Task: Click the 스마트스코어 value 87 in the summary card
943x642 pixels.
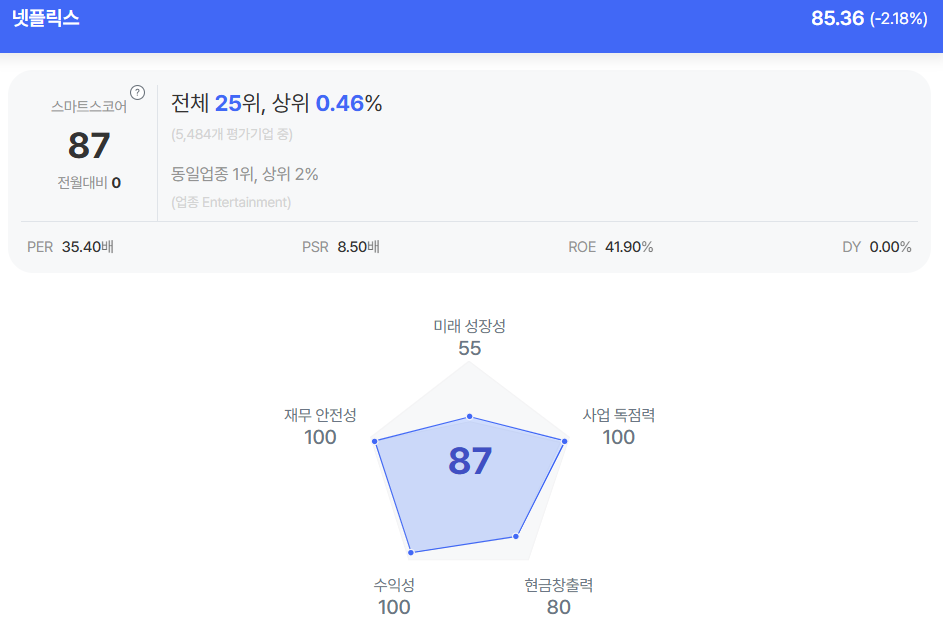Action: coord(89,146)
